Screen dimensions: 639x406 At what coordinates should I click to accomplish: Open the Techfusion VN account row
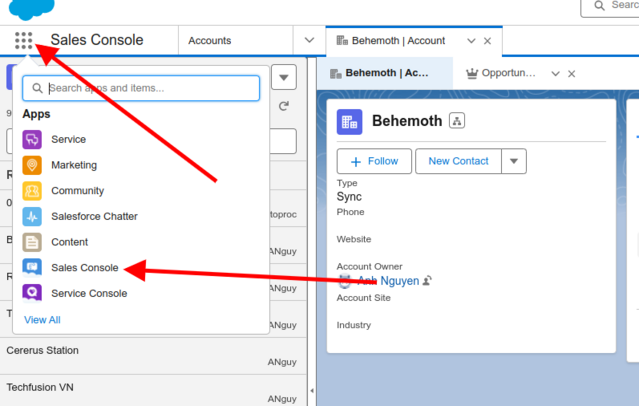(153, 391)
